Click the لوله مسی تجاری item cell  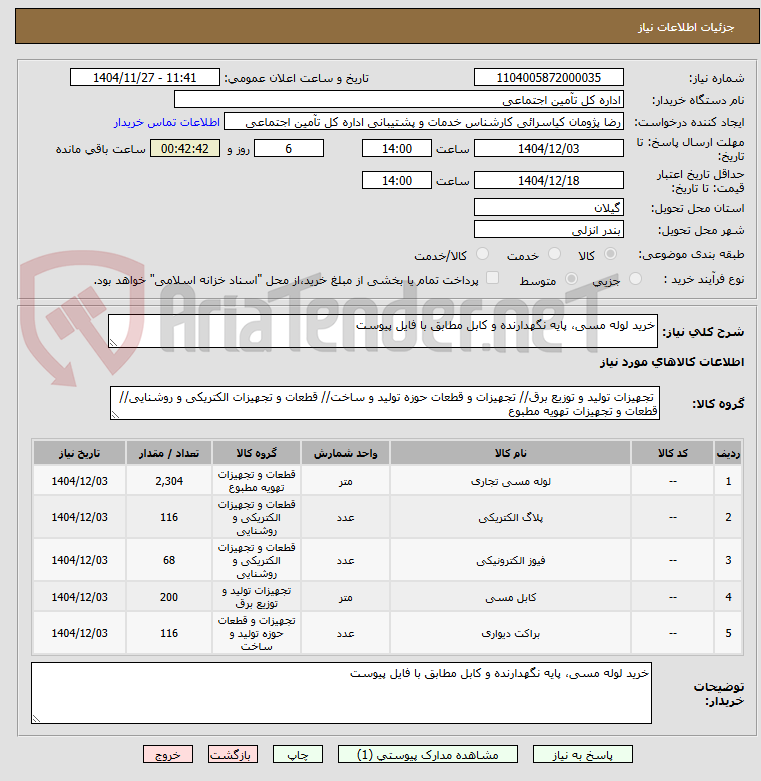click(x=510, y=481)
